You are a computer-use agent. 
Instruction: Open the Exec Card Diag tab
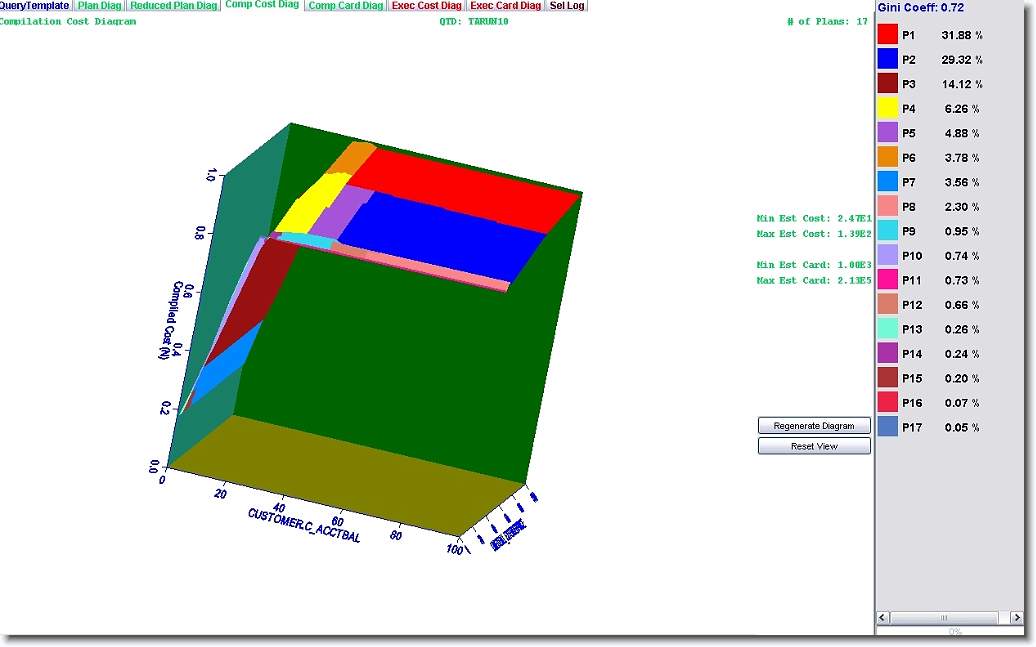tap(505, 6)
